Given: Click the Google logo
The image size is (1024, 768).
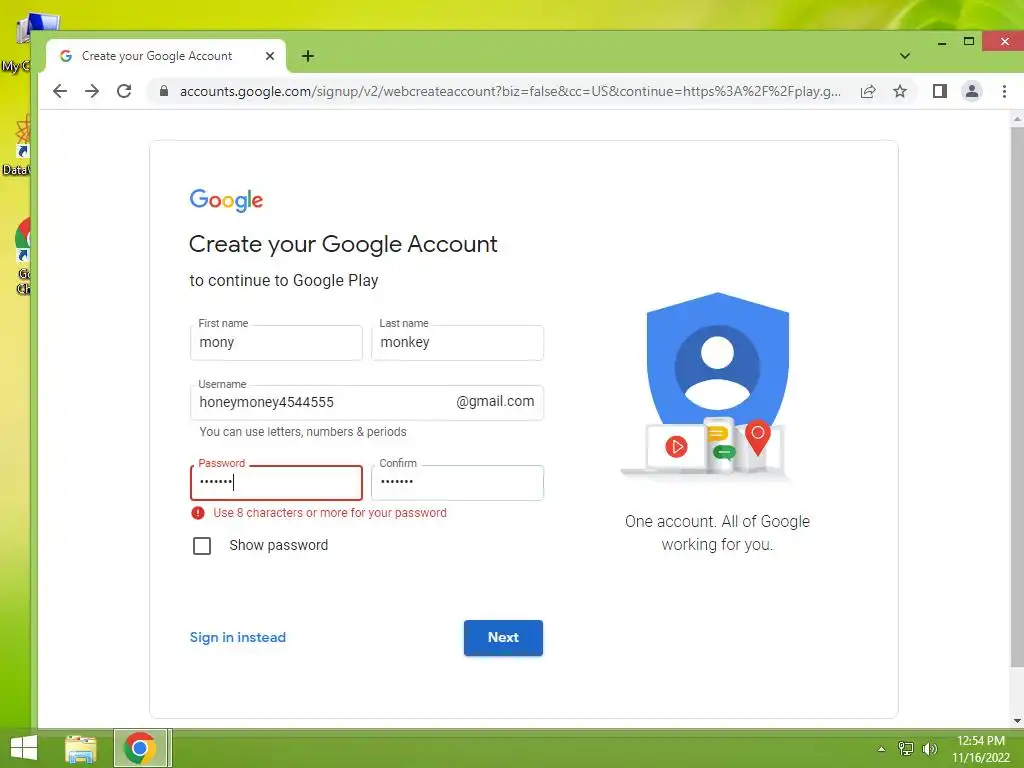Looking at the screenshot, I should 226,200.
